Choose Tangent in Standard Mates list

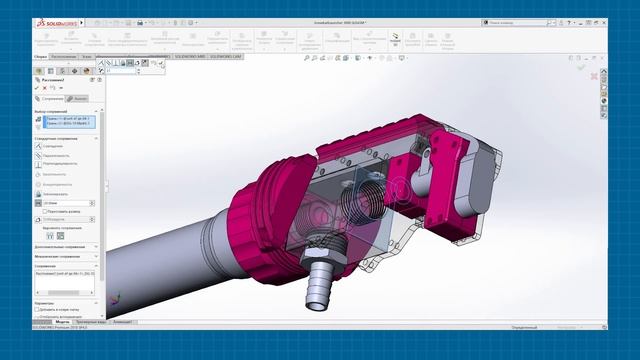pyautogui.click(x=54, y=174)
